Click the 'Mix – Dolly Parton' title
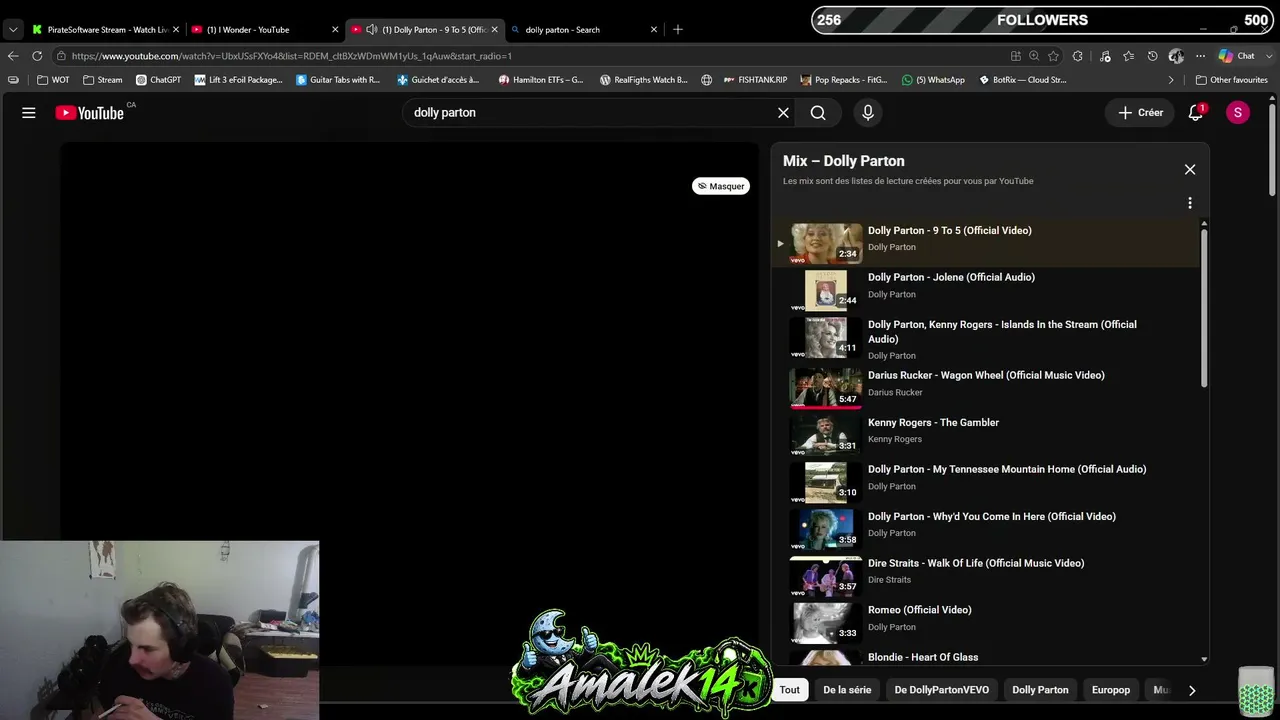1280x720 pixels. [844, 161]
